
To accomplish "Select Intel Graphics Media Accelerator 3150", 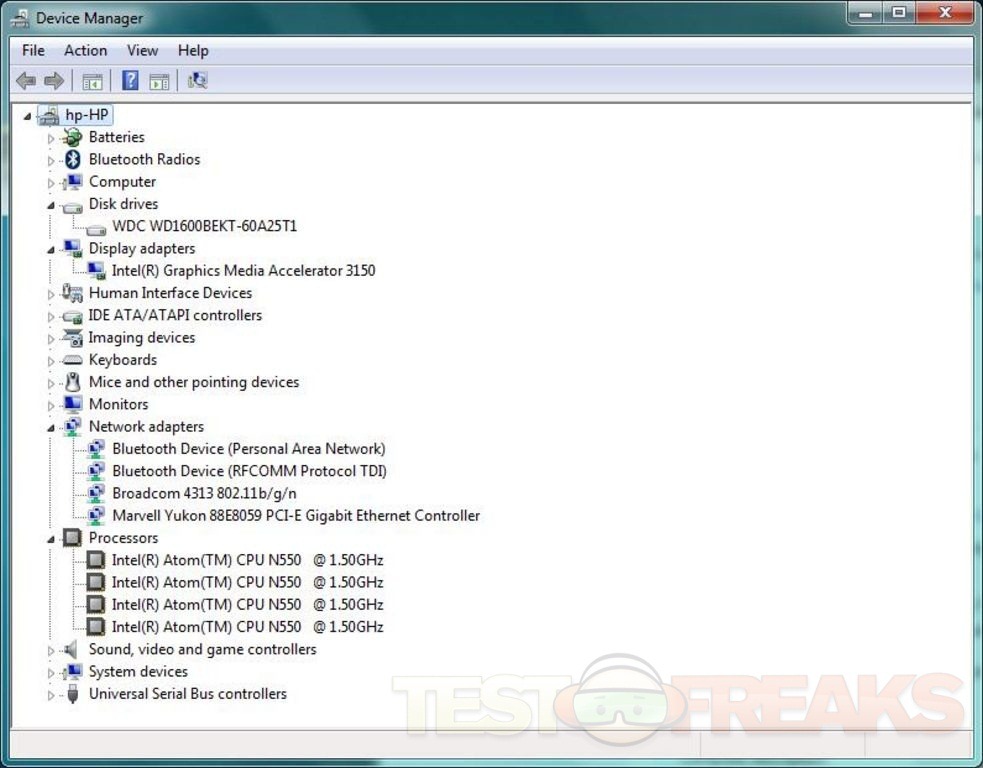I will click(x=243, y=270).
